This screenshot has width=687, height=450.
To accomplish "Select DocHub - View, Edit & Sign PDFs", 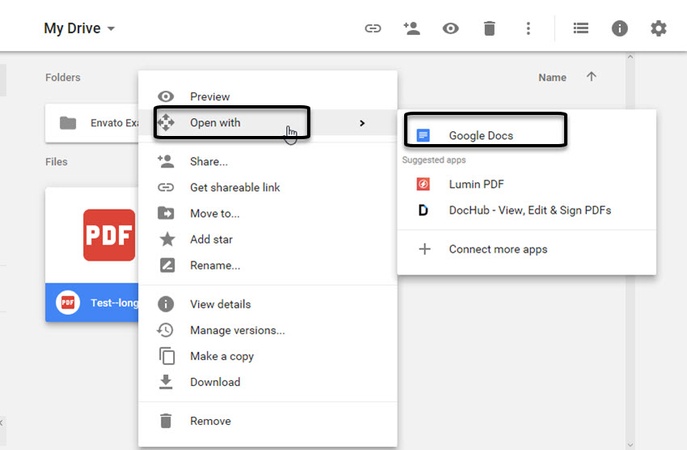I will pos(529,210).
